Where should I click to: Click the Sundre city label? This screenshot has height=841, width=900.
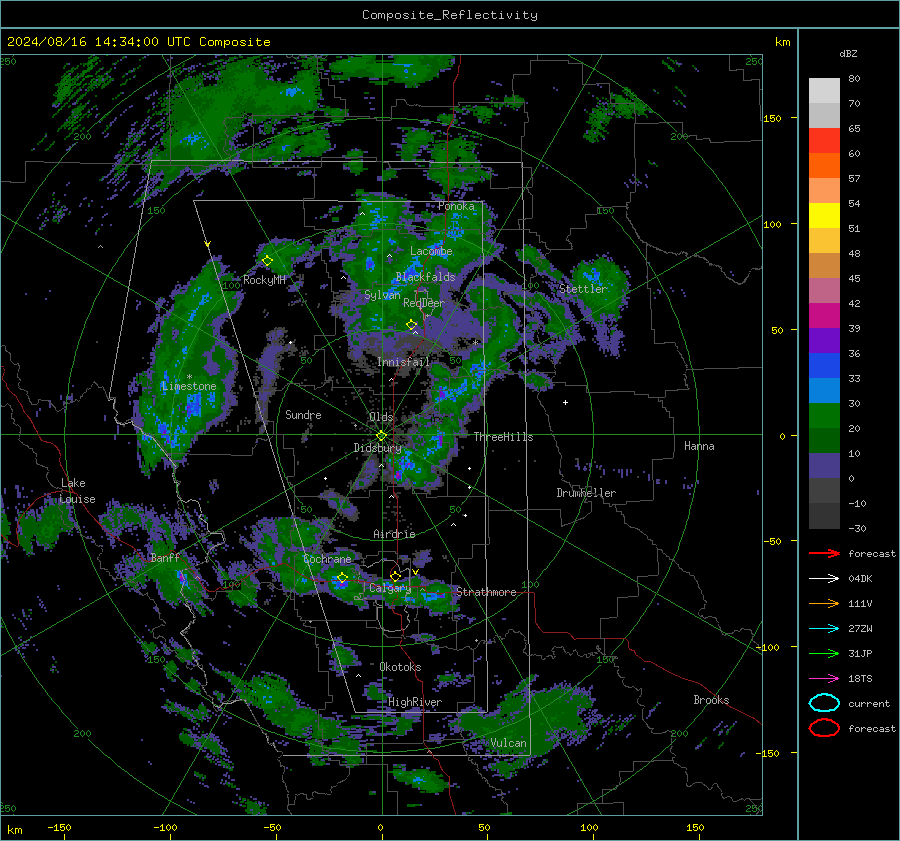tap(303, 414)
